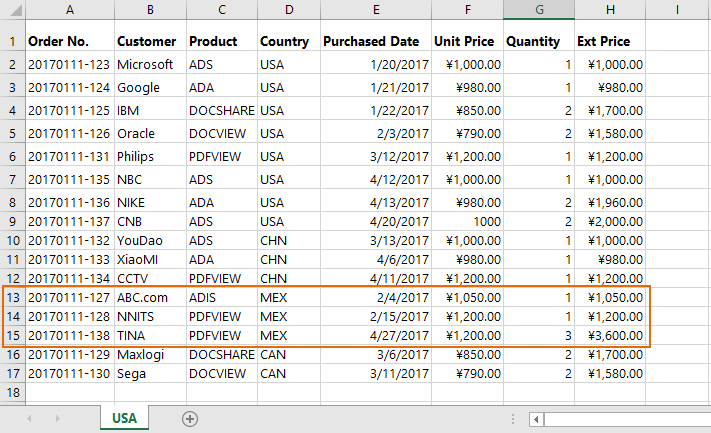Click CHN country in YouDao row
Viewport: 711px width, 433px height.
pos(289,240)
